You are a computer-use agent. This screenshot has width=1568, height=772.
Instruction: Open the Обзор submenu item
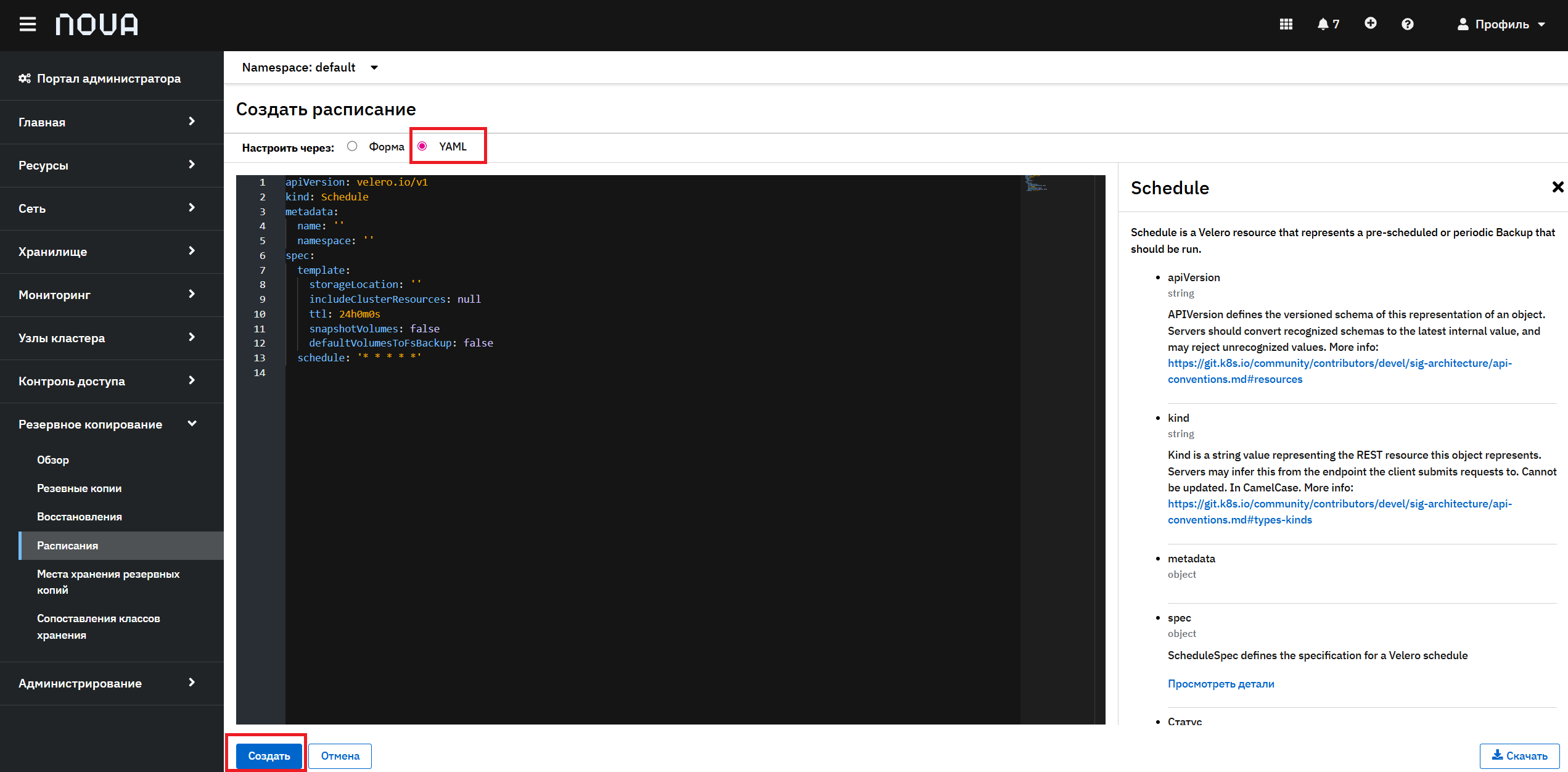tap(53, 460)
